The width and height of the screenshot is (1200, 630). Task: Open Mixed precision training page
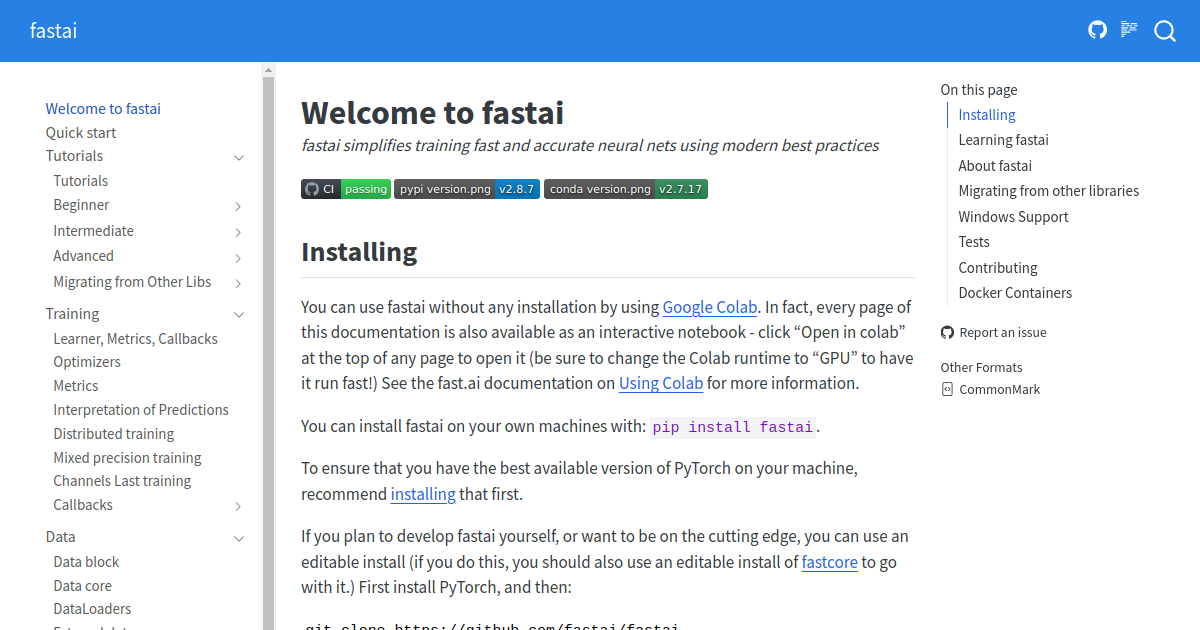click(x=128, y=458)
